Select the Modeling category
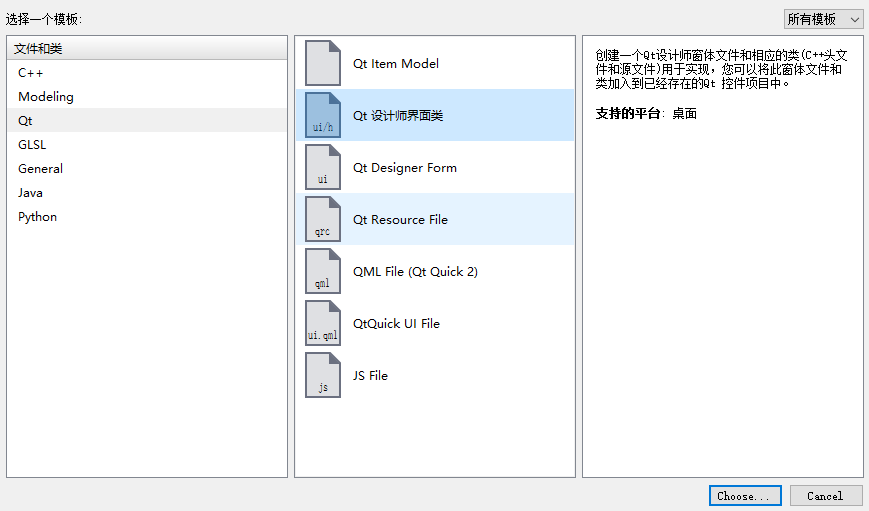 click(x=147, y=96)
